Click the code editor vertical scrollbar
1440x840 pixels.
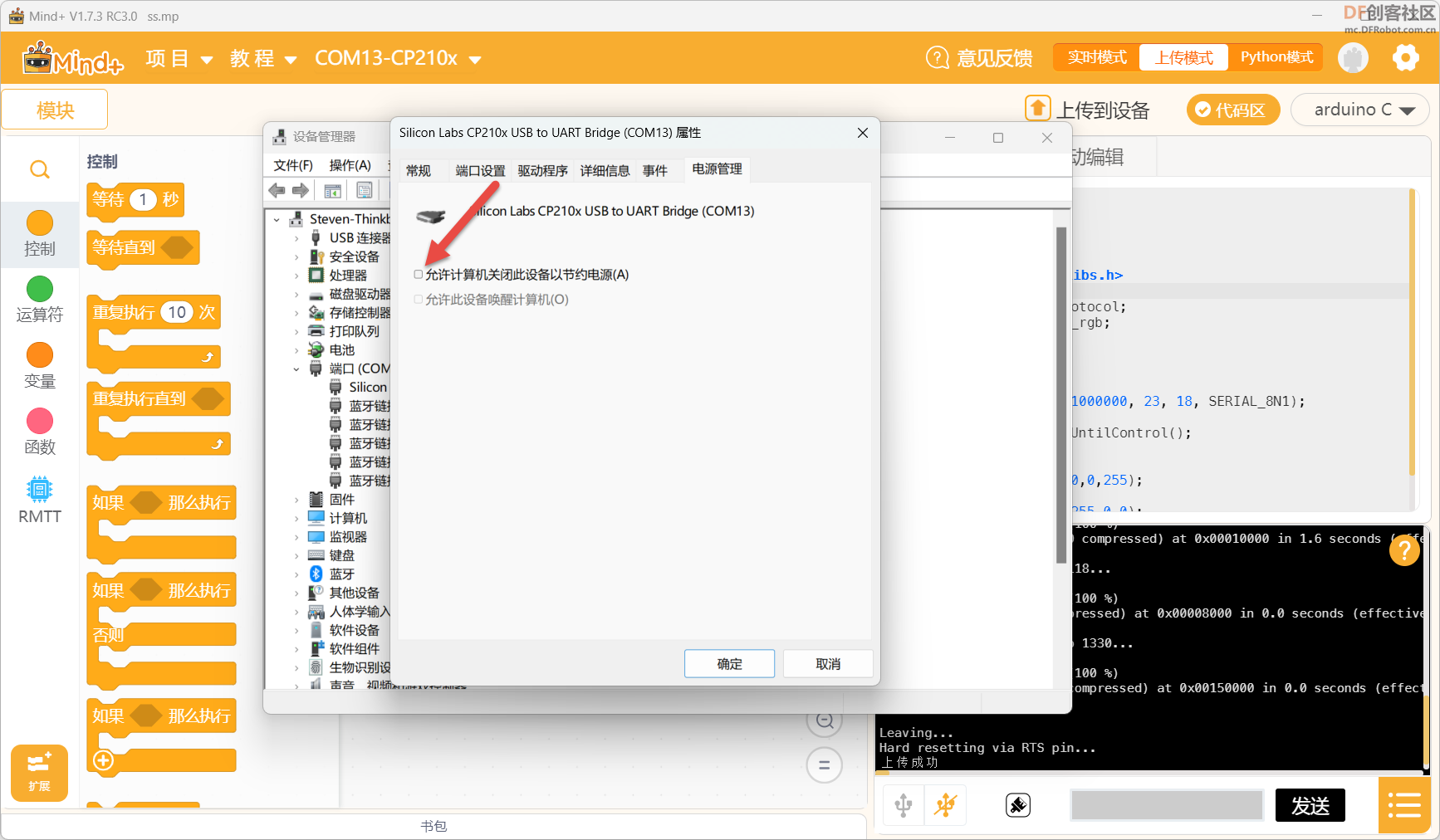[x=1411, y=334]
